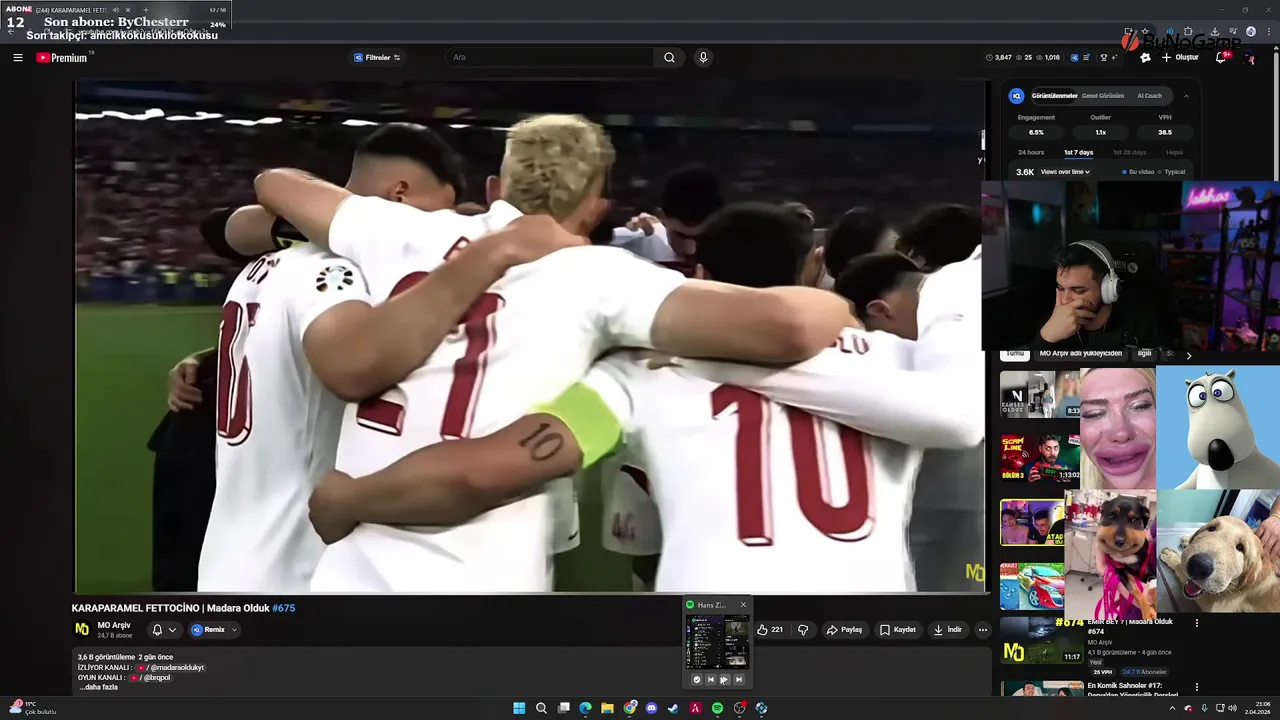The height and width of the screenshot is (720, 1280).
Task: Click the Spotify window preview thumbnail
Action: pos(717,641)
